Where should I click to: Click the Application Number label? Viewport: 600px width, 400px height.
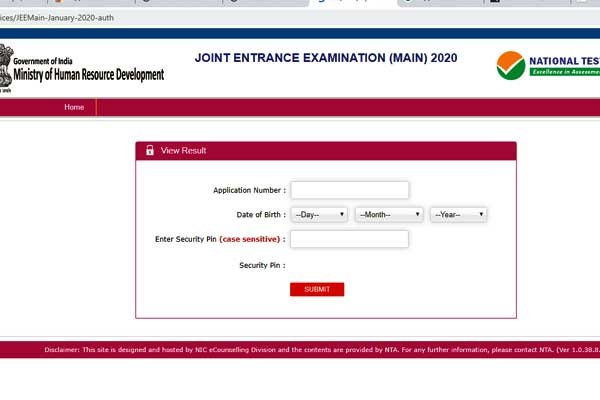click(249, 190)
